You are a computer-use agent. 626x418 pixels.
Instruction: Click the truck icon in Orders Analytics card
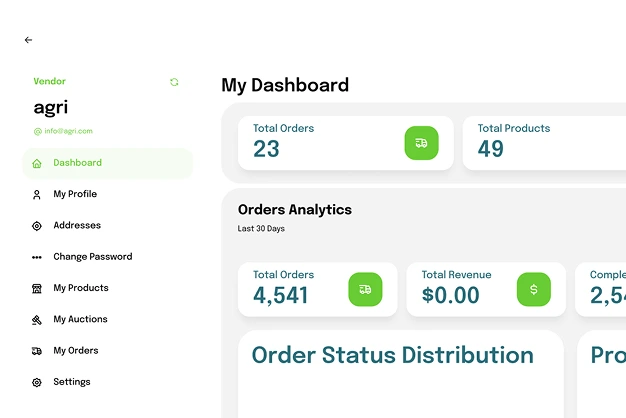[x=365, y=289]
